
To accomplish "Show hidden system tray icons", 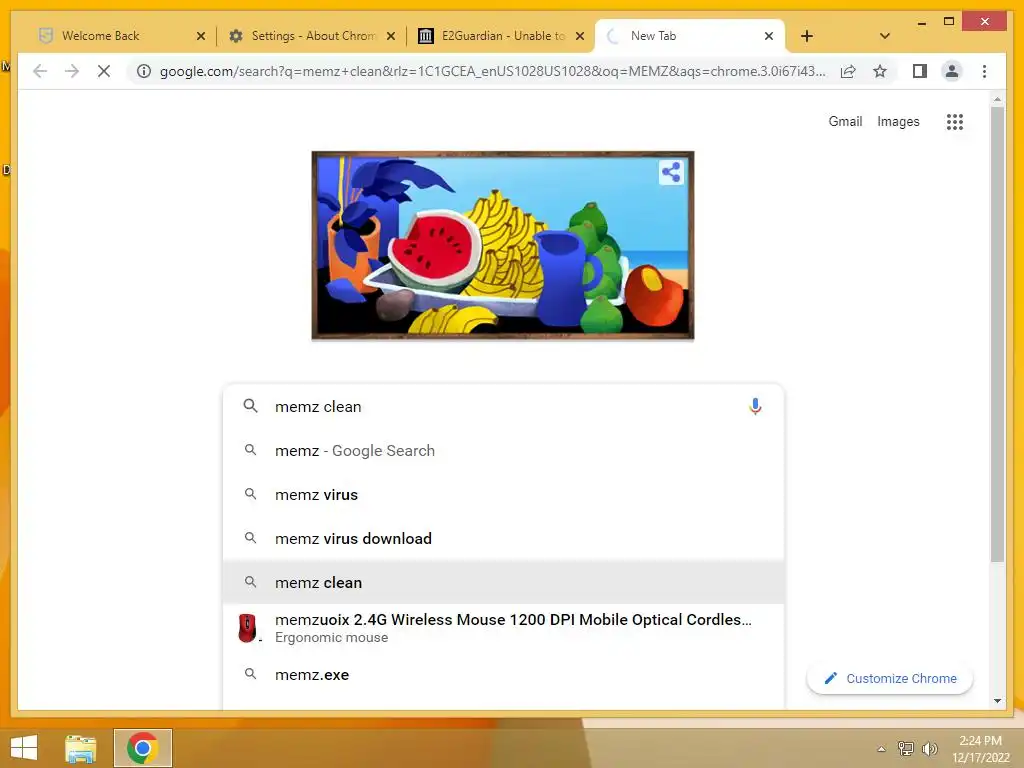I will pos(881,749).
